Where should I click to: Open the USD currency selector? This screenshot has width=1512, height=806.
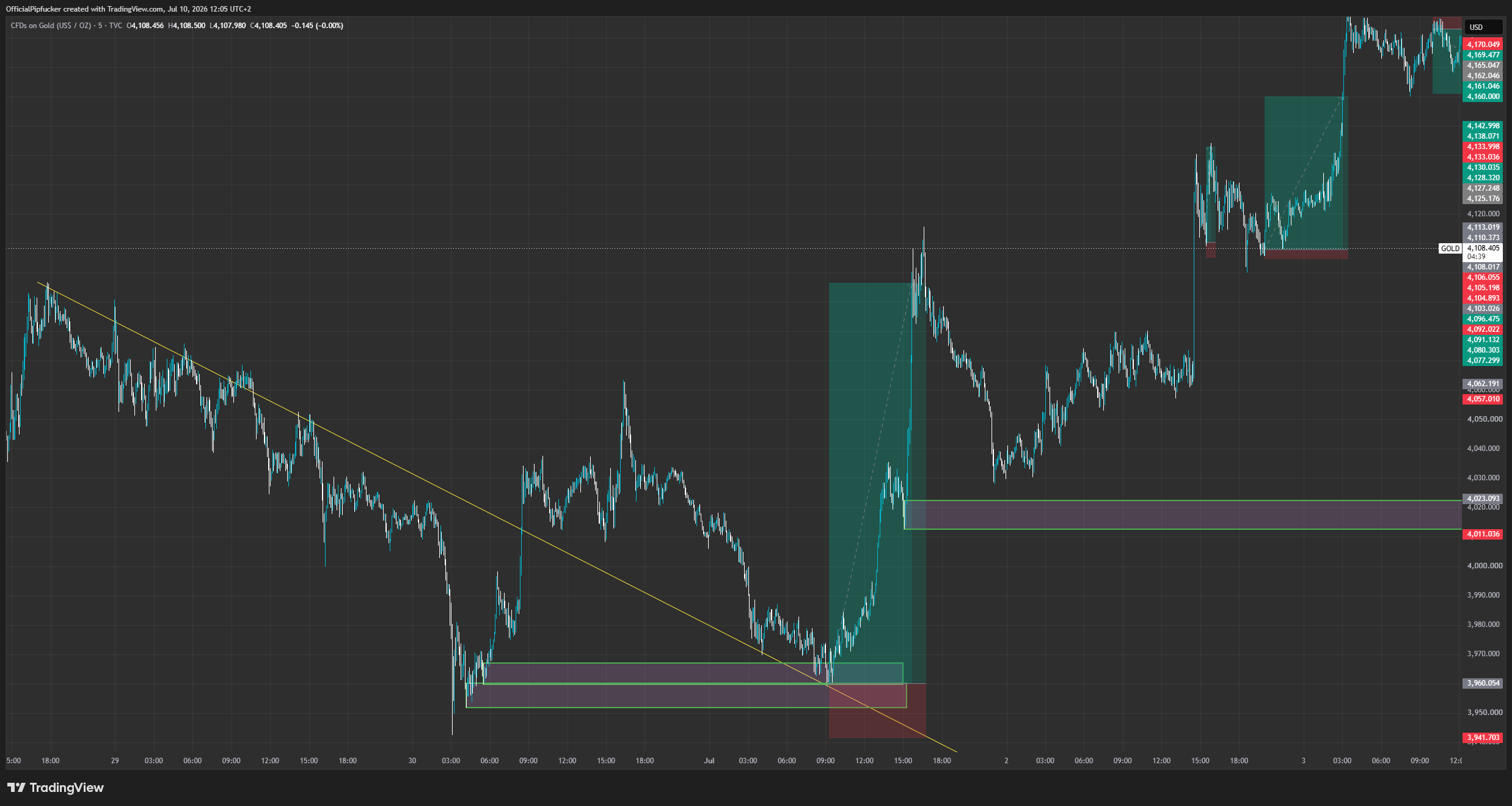pos(1483,27)
